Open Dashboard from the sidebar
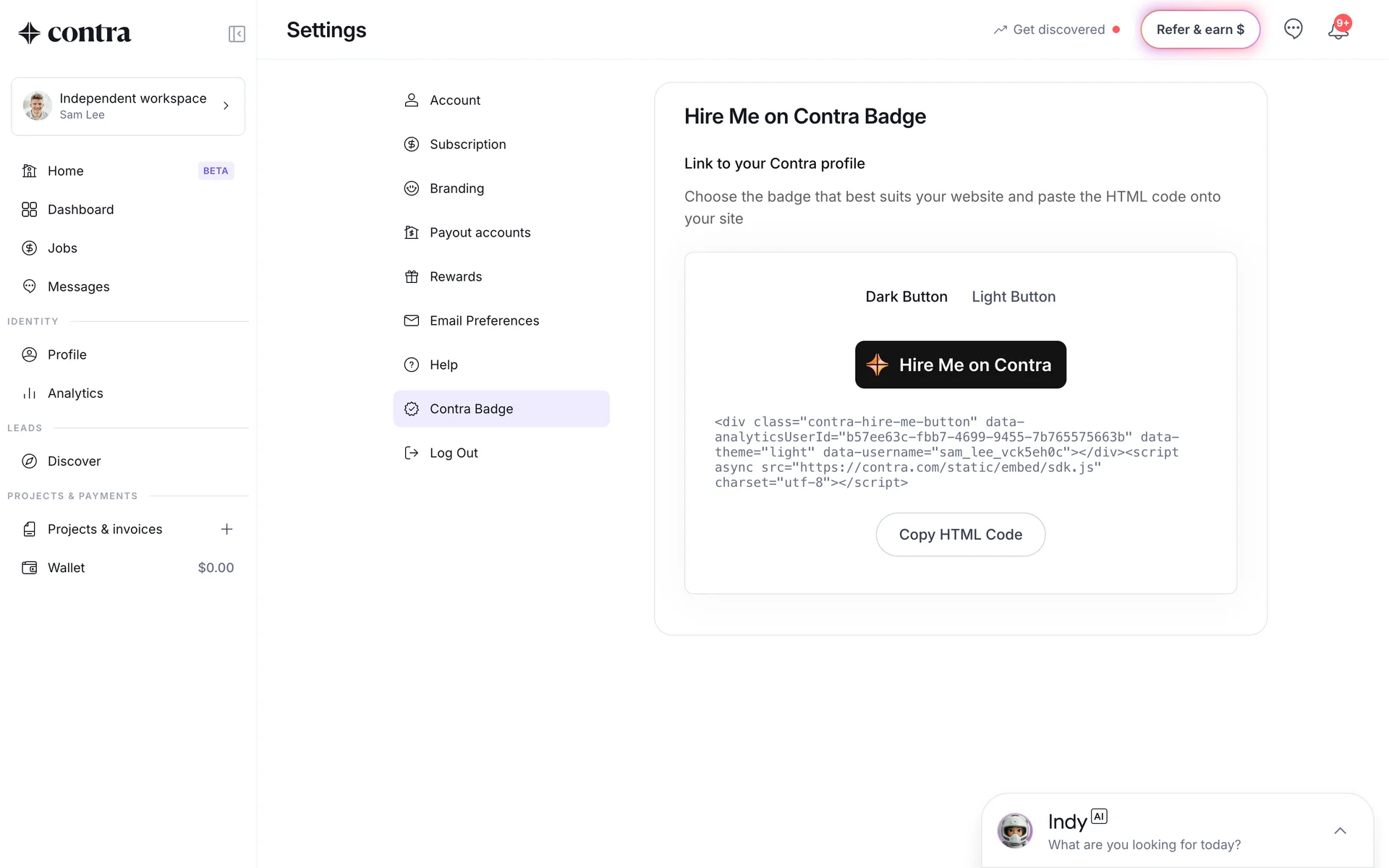1389x868 pixels. (x=80, y=210)
